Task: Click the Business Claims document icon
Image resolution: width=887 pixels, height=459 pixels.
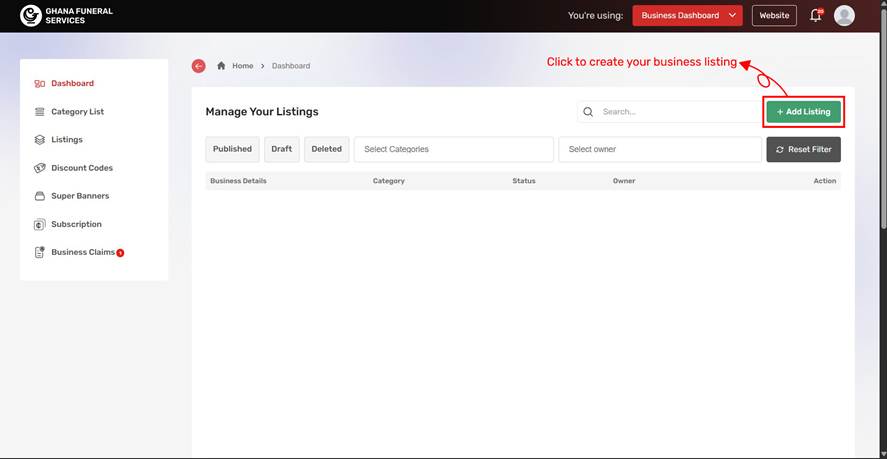Action: 40,252
